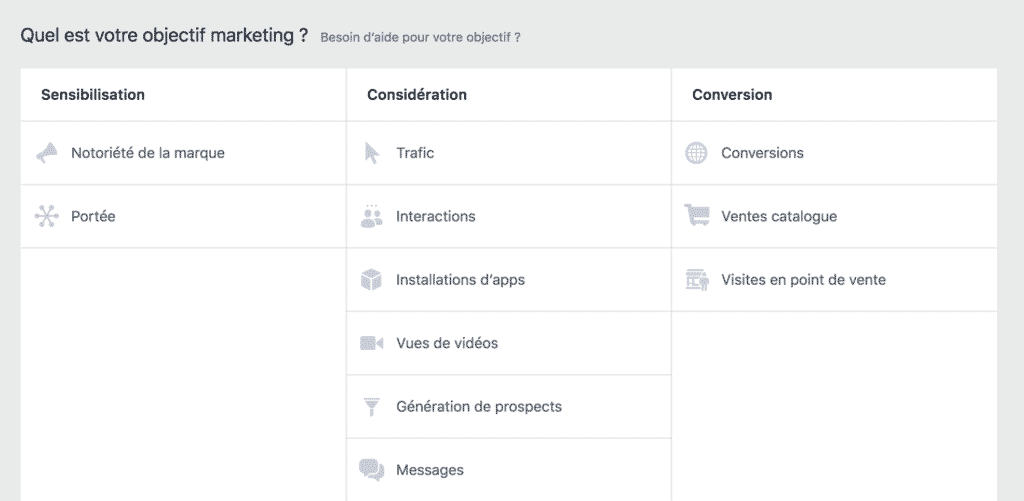
Task: Select the Notoriété de la marque objective
Action: pos(148,153)
